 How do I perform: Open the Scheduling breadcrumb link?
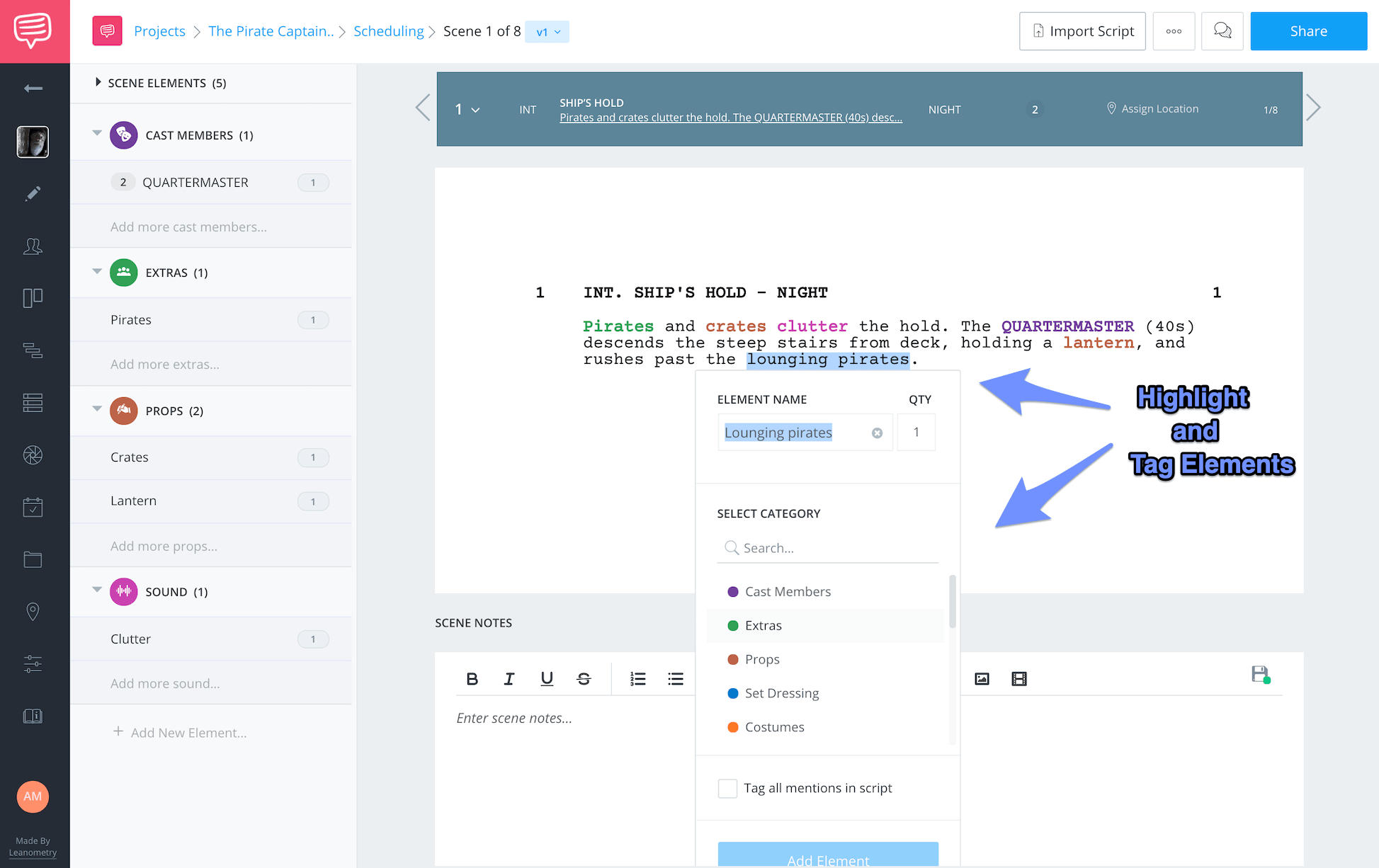(388, 31)
